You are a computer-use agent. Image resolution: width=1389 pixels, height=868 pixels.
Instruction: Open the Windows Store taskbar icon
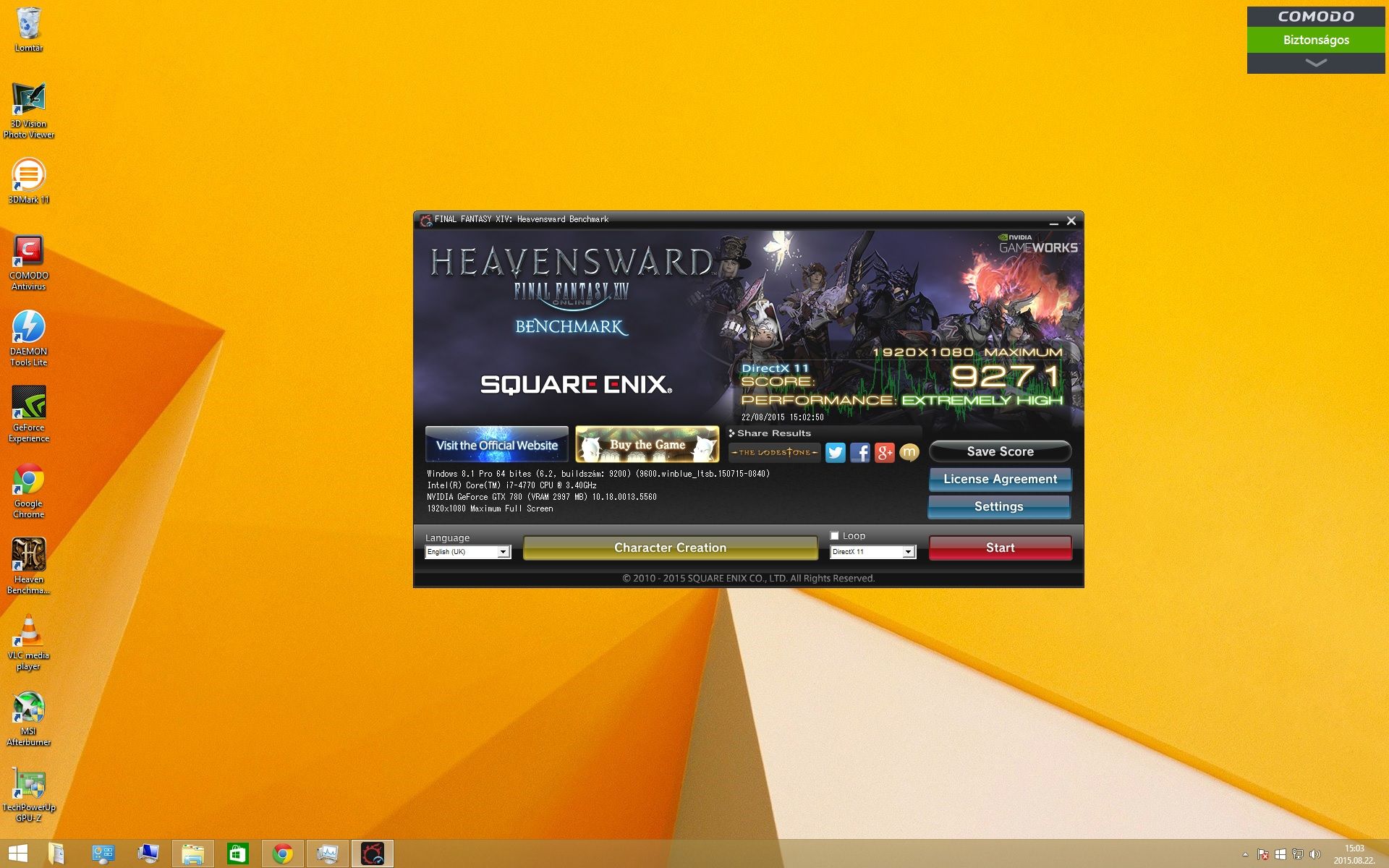pos(237,854)
